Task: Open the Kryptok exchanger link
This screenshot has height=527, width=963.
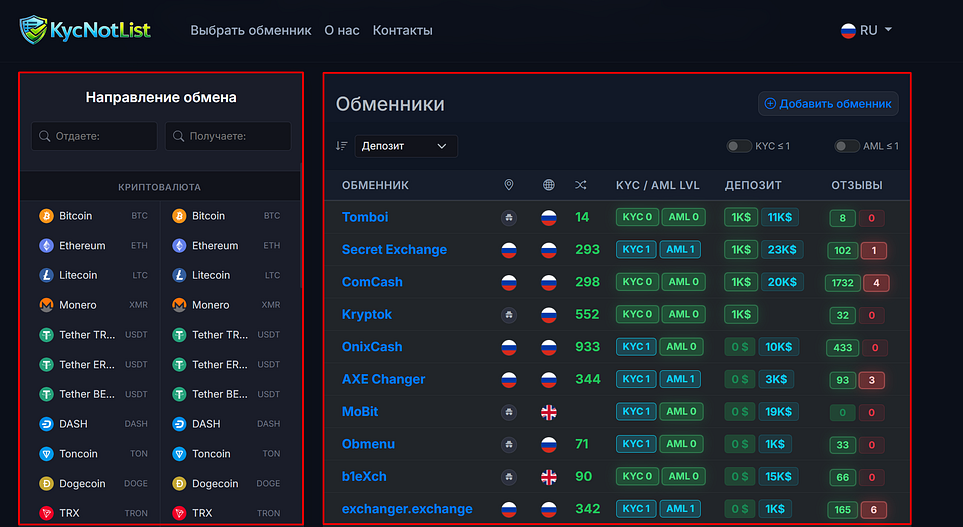Action: 367,314
